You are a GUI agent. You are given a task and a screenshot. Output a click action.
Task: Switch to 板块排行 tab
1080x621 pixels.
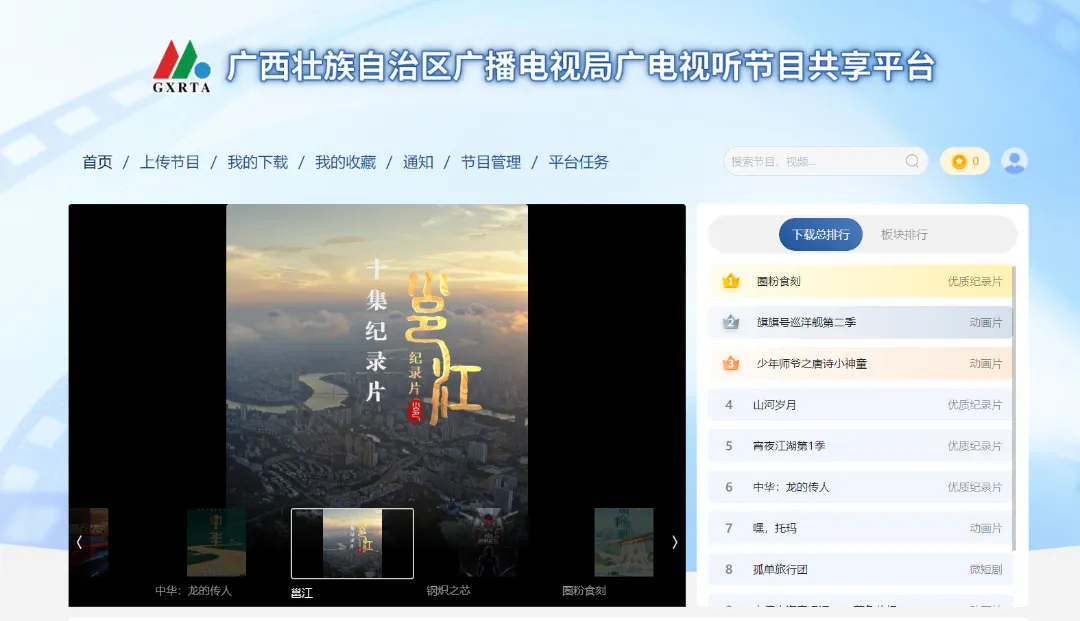click(904, 235)
